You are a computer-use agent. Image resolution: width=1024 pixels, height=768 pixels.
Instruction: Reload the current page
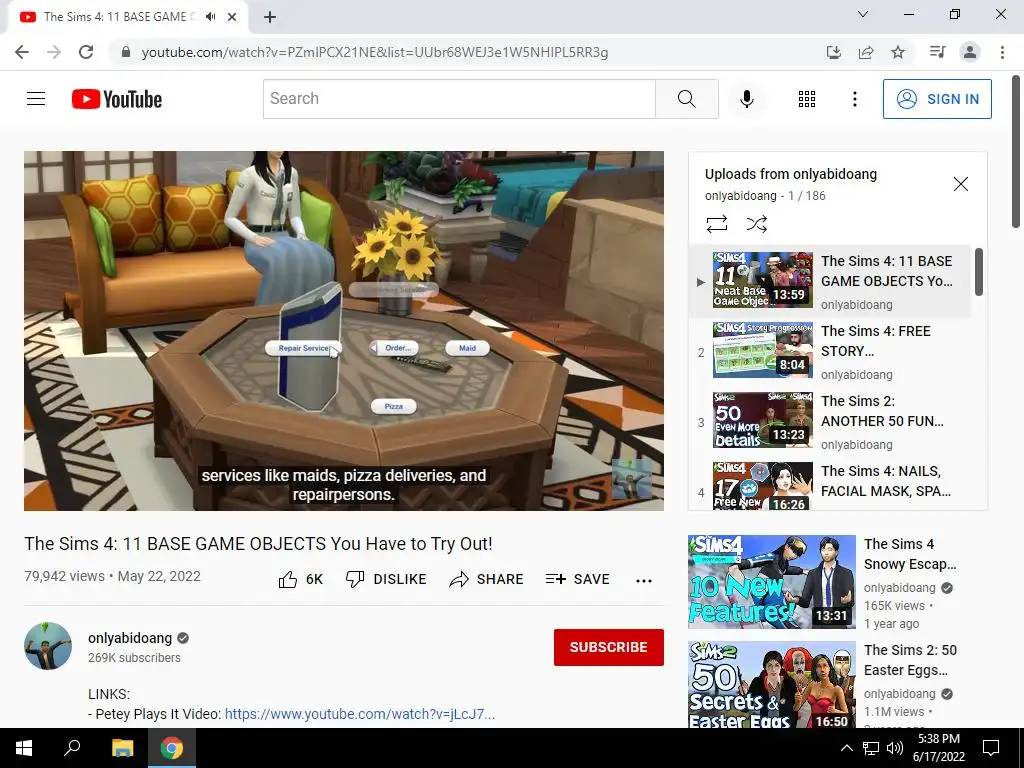pos(86,52)
